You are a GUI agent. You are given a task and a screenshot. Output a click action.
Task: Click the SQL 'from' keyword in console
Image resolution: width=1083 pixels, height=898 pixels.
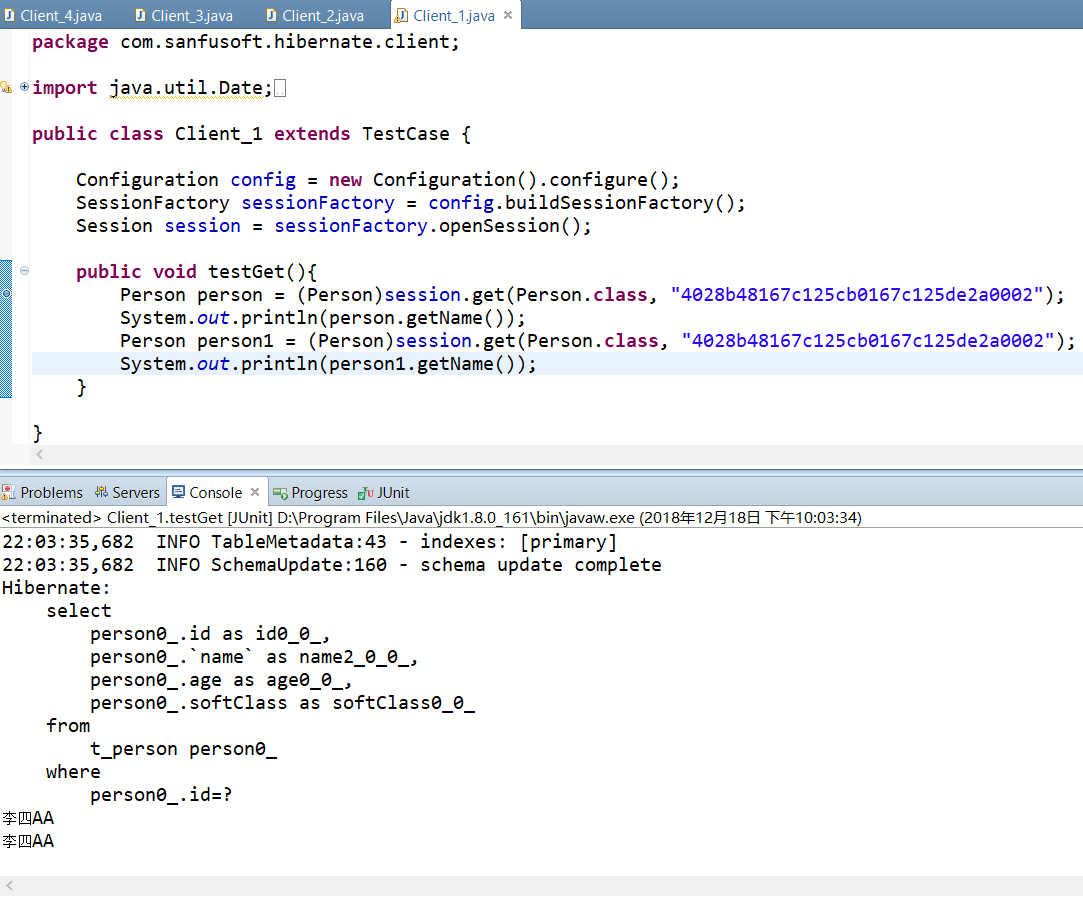tap(68, 726)
